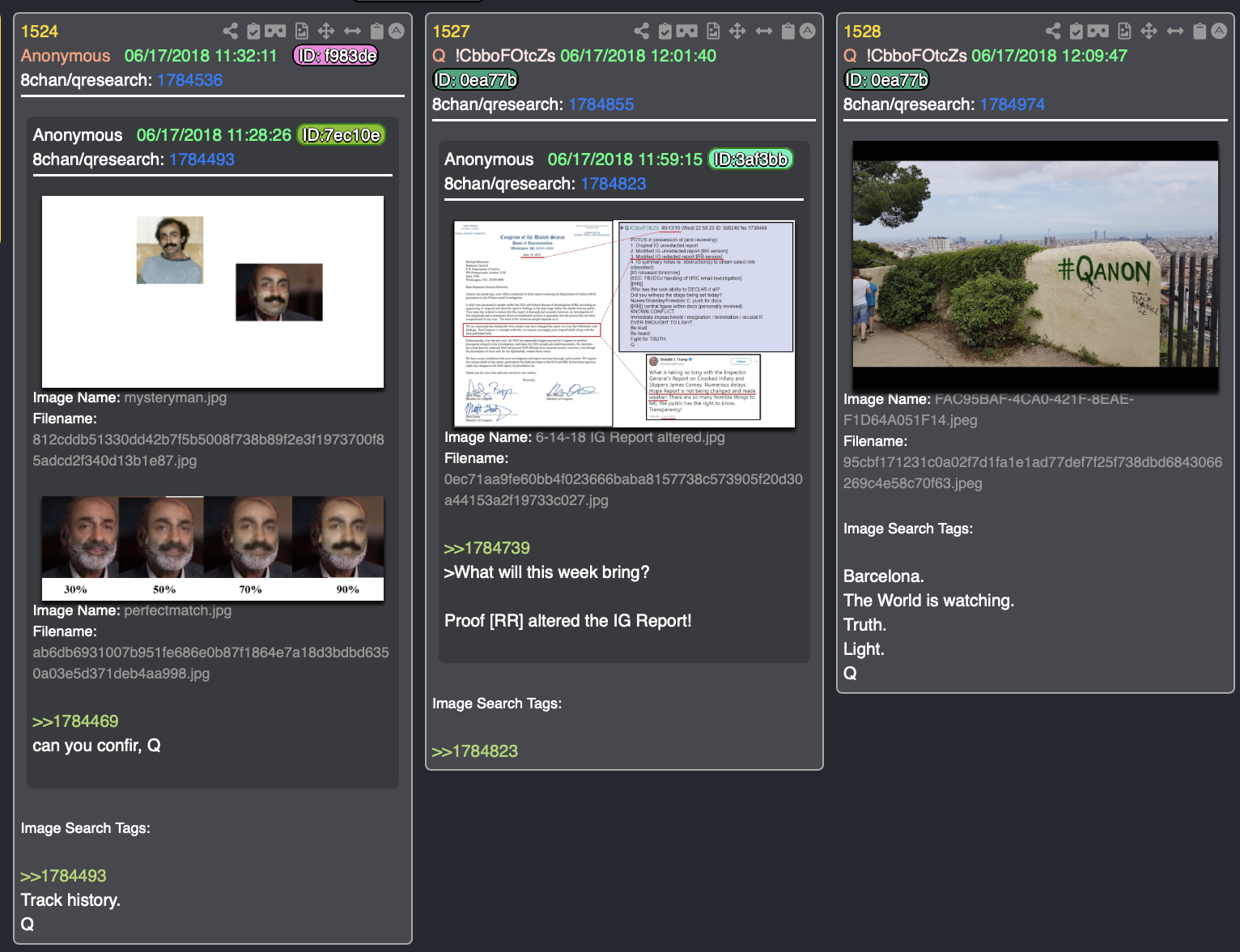Collapse post 1528 with the up-arrow circle
This screenshot has width=1240, height=952.
1219,32
